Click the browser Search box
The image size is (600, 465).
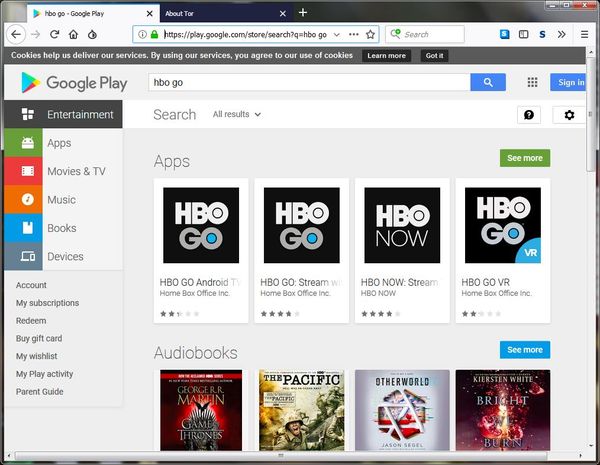click(x=425, y=34)
